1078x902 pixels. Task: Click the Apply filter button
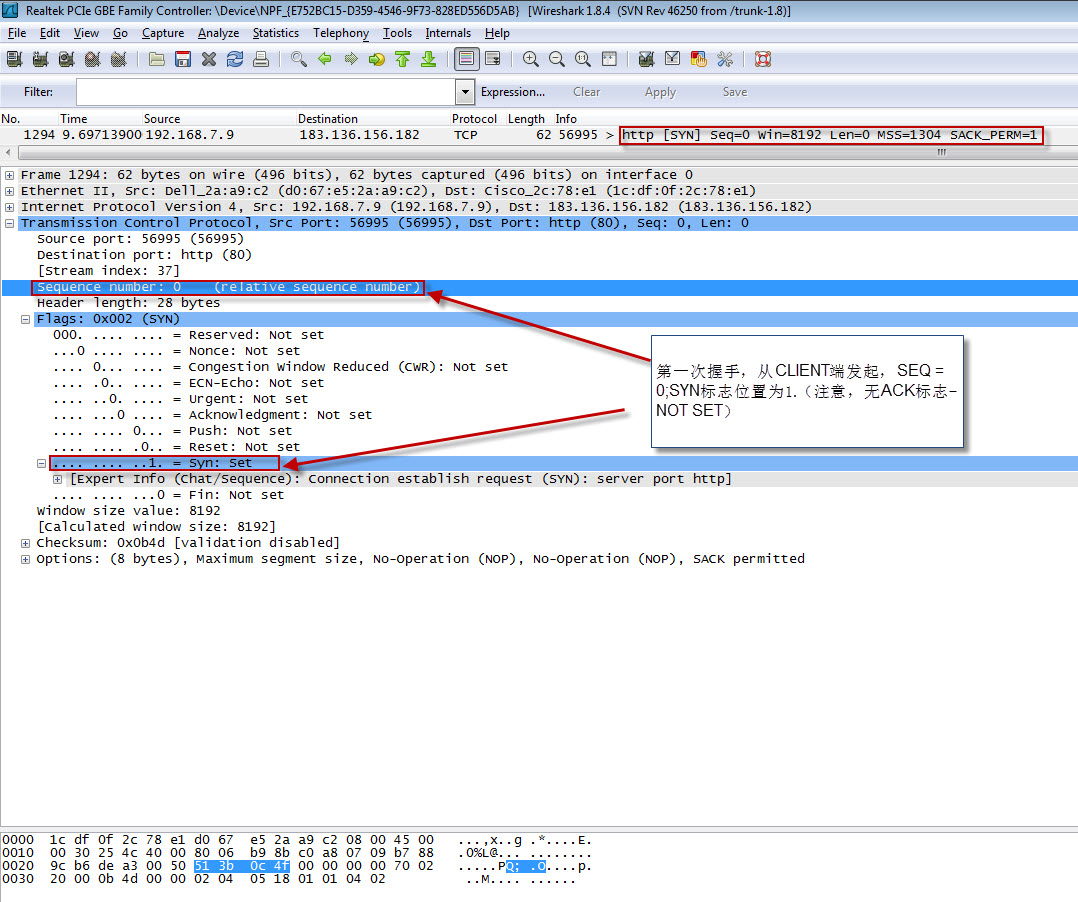coord(660,92)
